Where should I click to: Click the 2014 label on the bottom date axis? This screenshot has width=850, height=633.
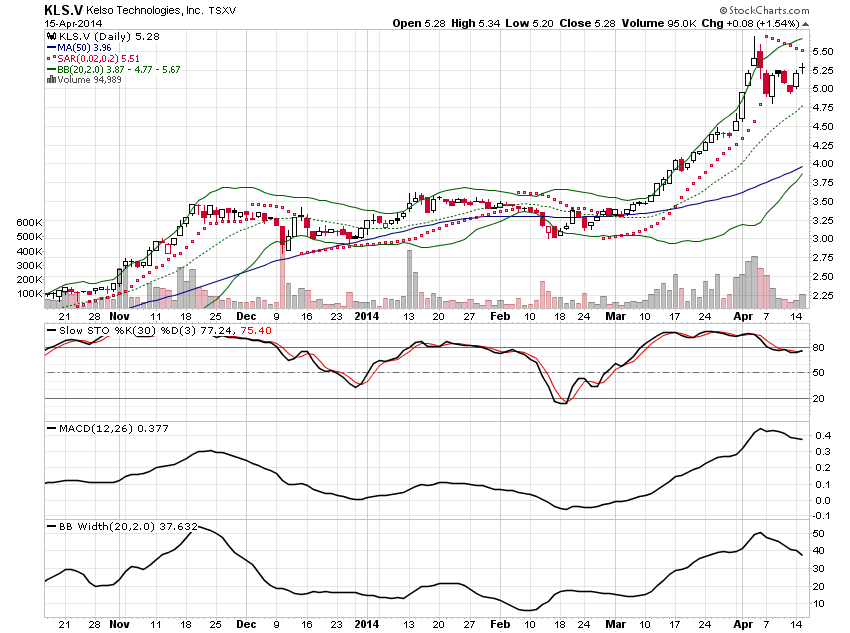tap(366, 624)
